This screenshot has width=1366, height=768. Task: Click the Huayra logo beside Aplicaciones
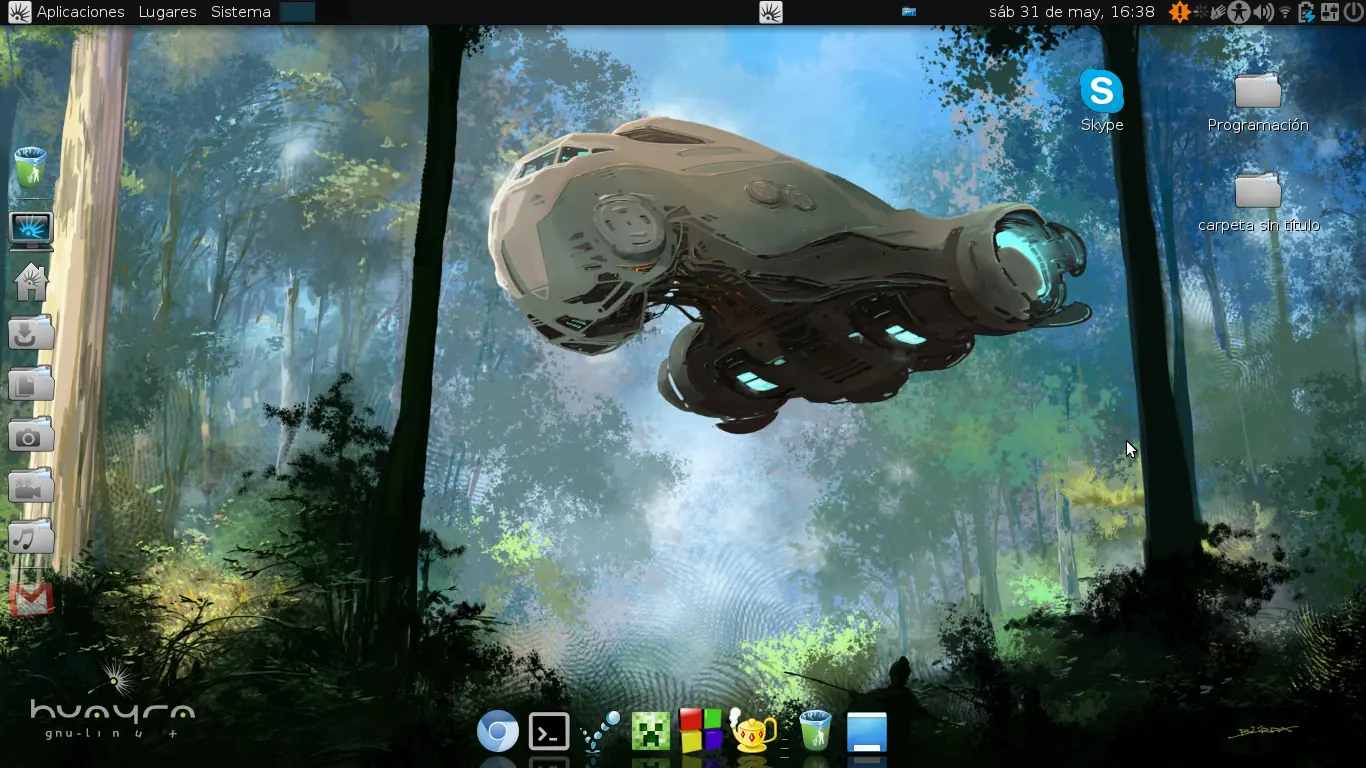pyautogui.click(x=18, y=12)
